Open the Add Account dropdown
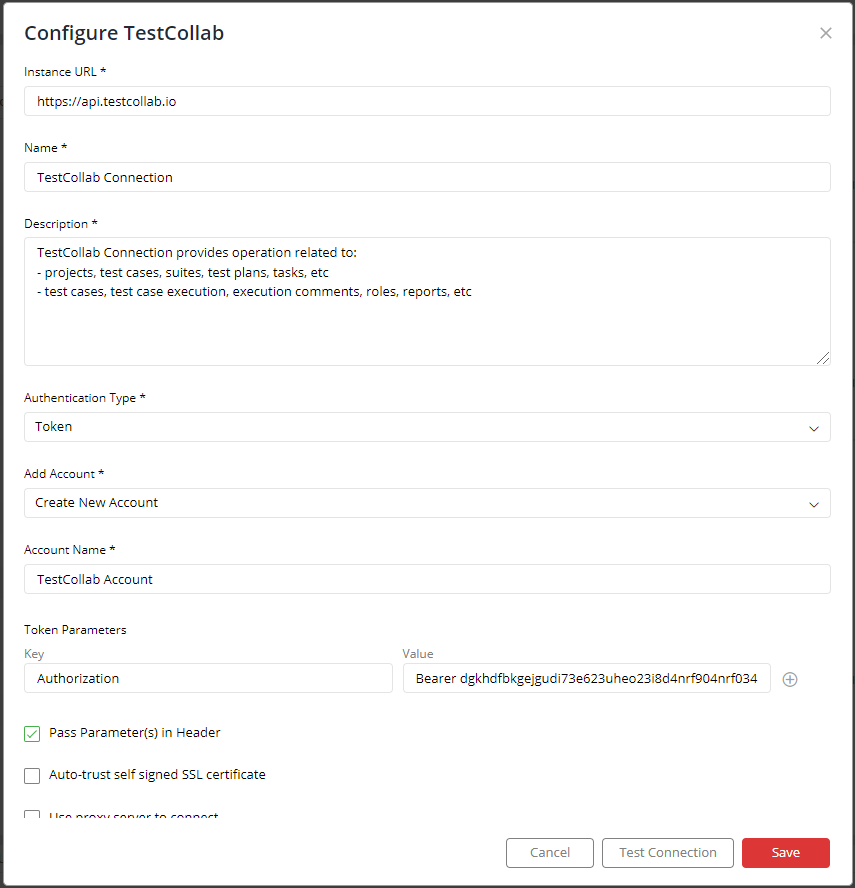The width and height of the screenshot is (855, 888). coord(427,503)
